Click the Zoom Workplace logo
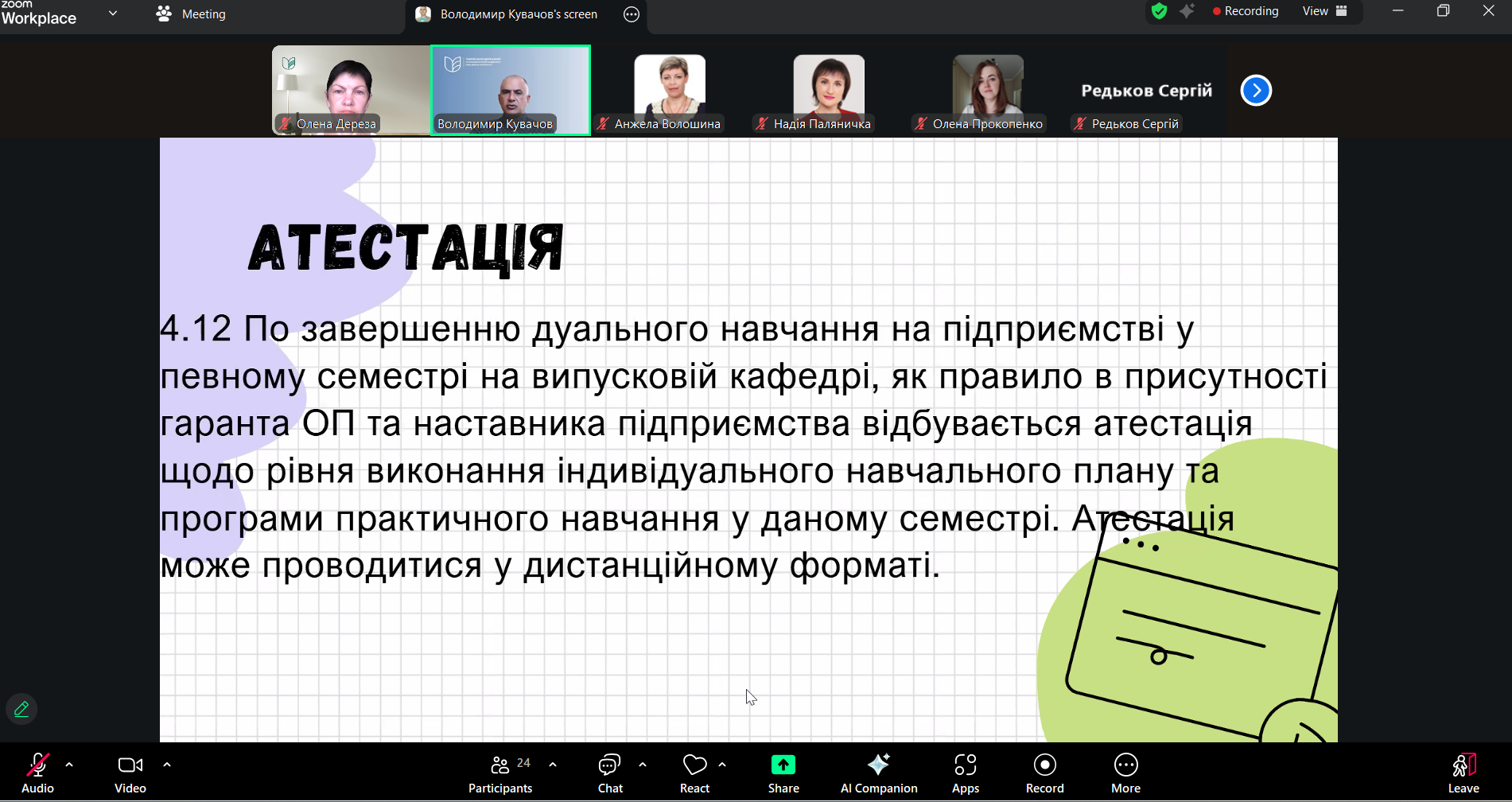The width and height of the screenshot is (1512, 802). (x=39, y=14)
